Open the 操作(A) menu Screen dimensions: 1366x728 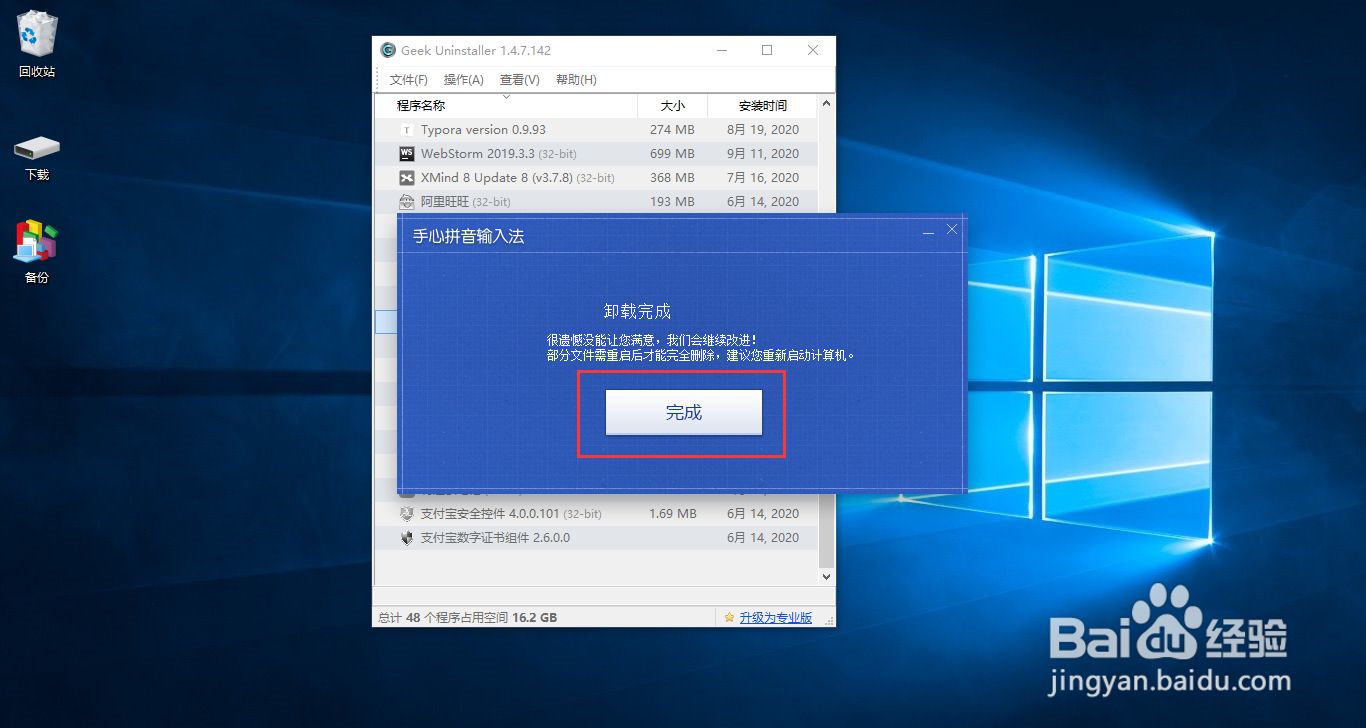pyautogui.click(x=463, y=79)
